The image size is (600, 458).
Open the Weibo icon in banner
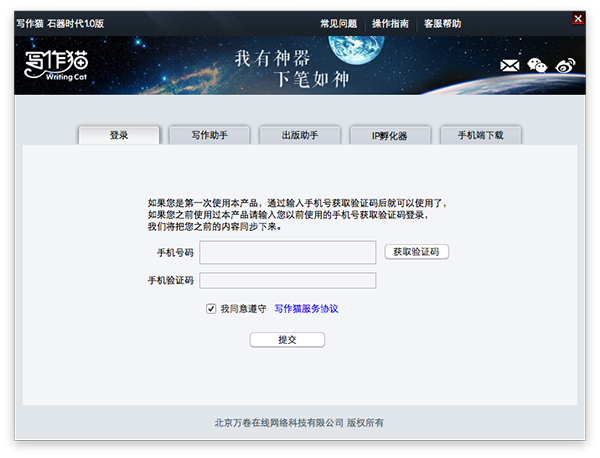click(567, 66)
